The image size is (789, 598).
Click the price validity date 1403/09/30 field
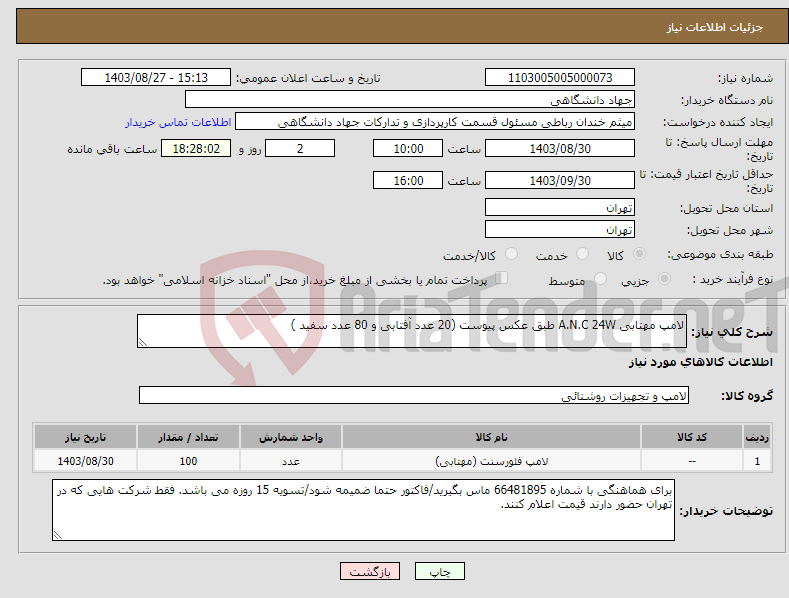560,180
